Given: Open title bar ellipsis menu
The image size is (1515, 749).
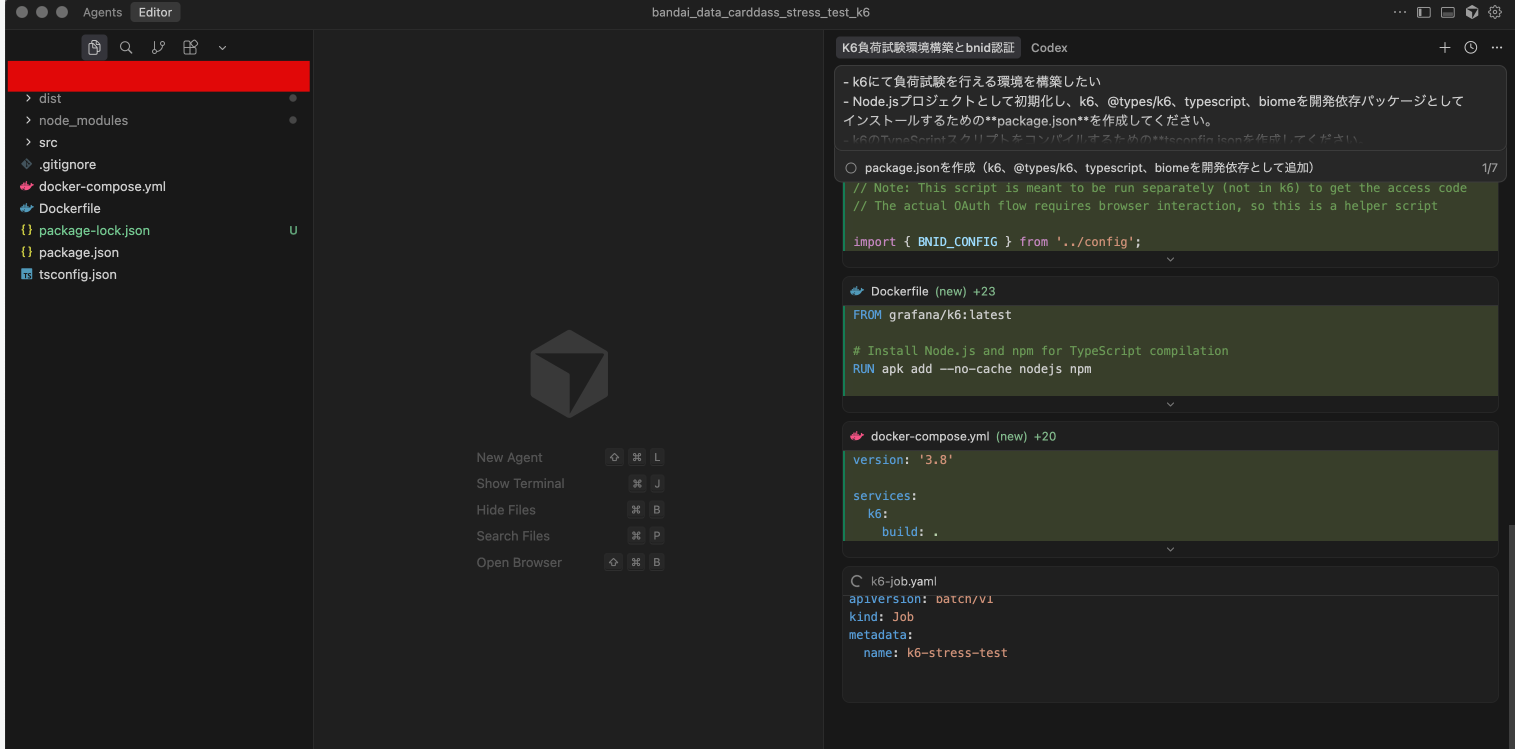Looking at the screenshot, I should 1399,12.
